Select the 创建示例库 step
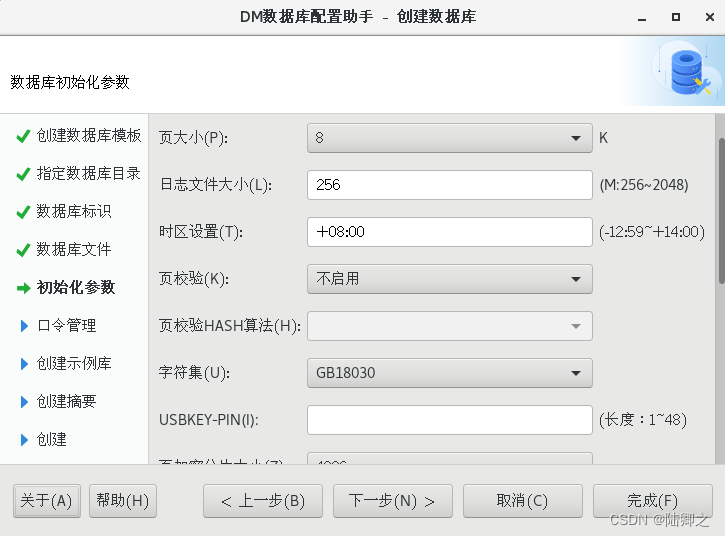This screenshot has width=725, height=536. click(74, 363)
